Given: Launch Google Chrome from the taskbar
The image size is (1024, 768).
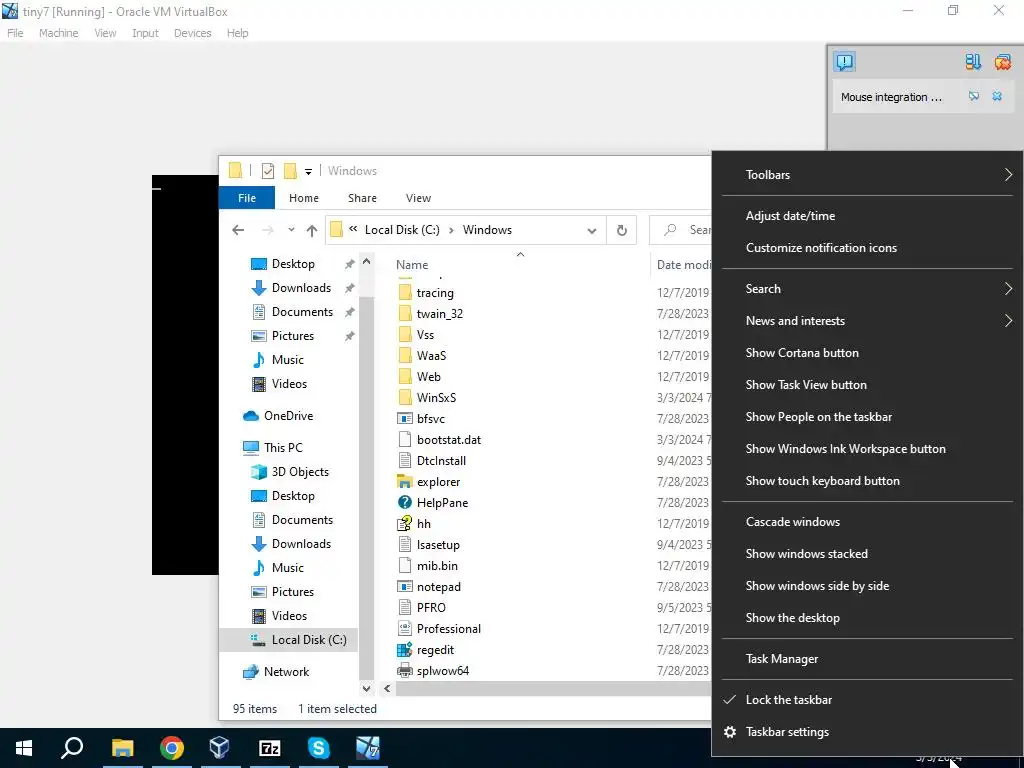Looking at the screenshot, I should (171, 748).
